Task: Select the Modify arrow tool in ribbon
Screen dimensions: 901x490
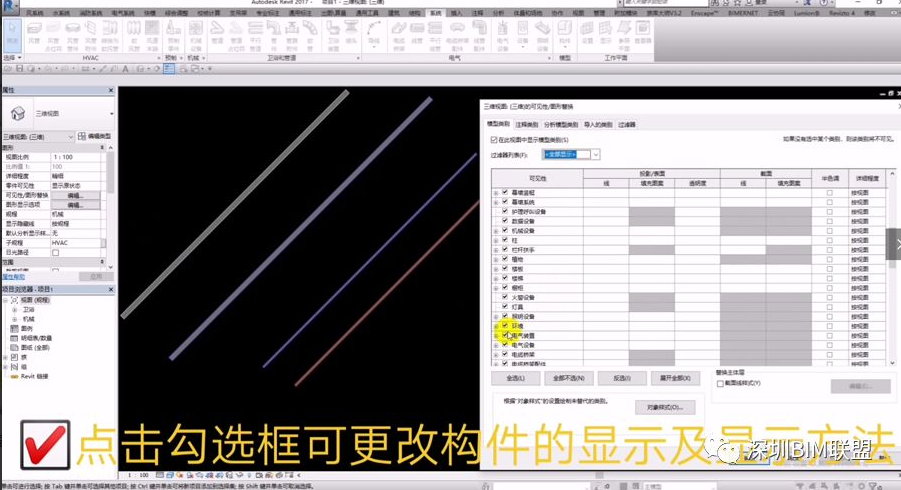Action: pyautogui.click(x=12, y=34)
